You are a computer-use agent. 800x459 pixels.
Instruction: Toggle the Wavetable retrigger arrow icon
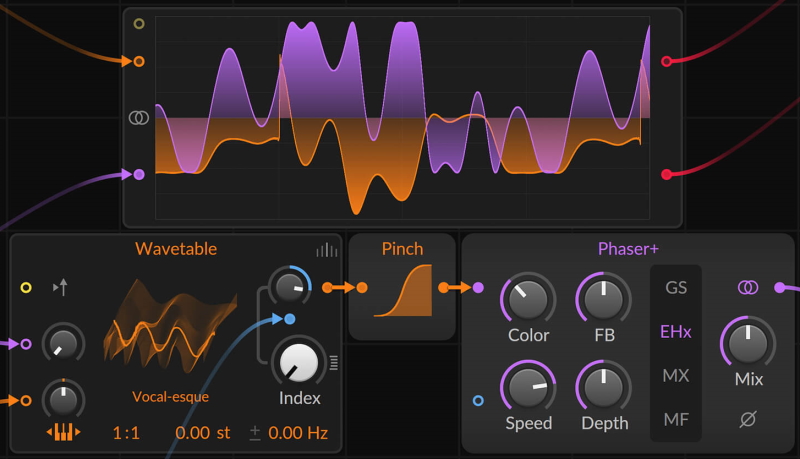coord(60,287)
